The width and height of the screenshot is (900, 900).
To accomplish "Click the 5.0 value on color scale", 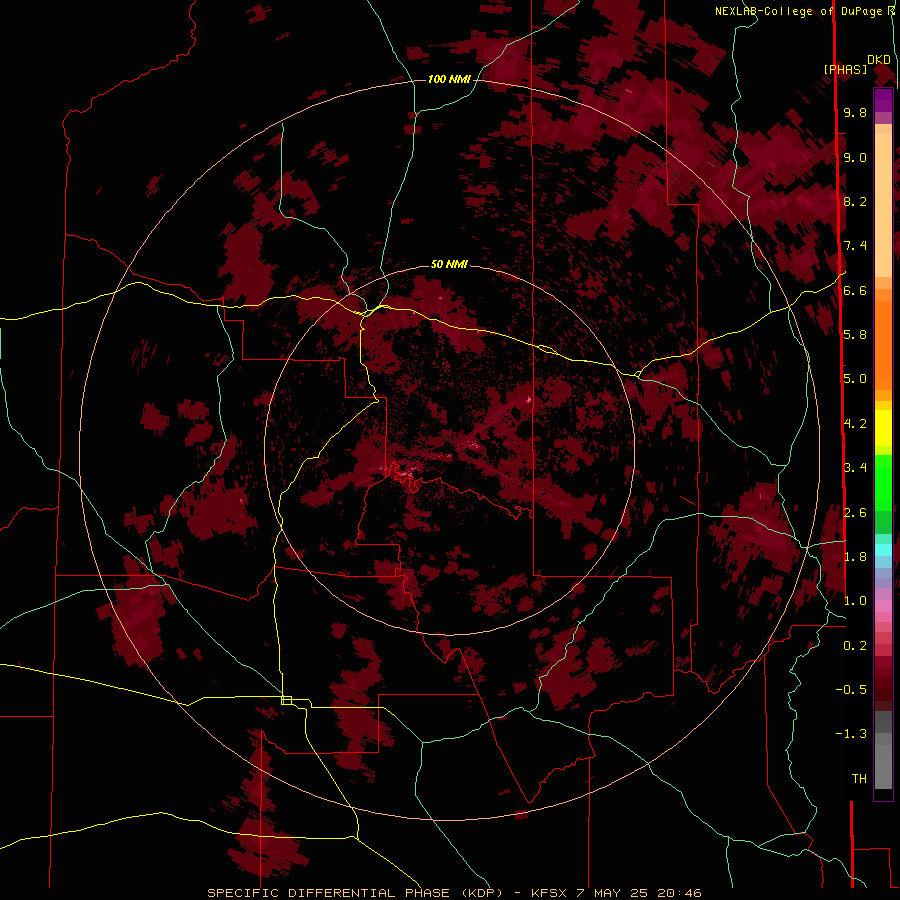I will click(855, 379).
